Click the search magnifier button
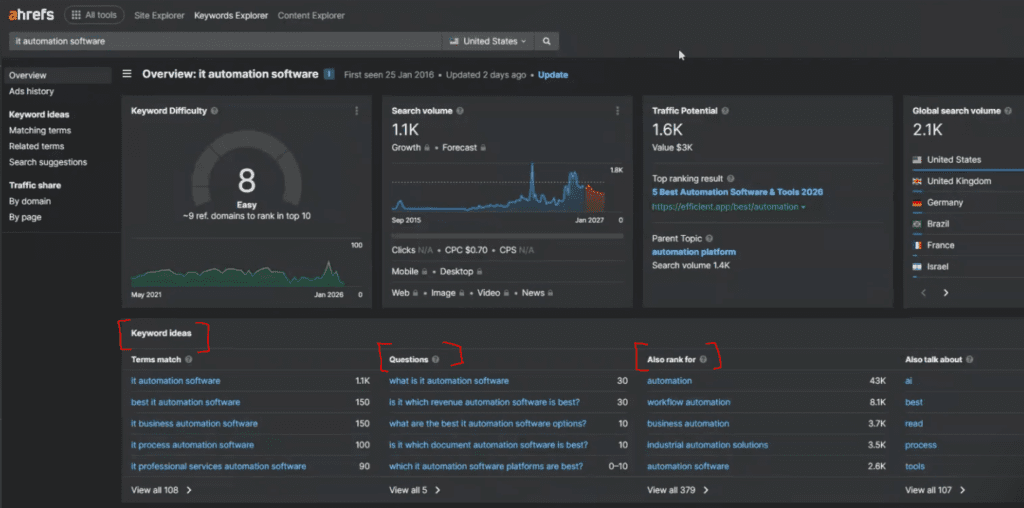This screenshot has height=508, width=1024. click(547, 41)
